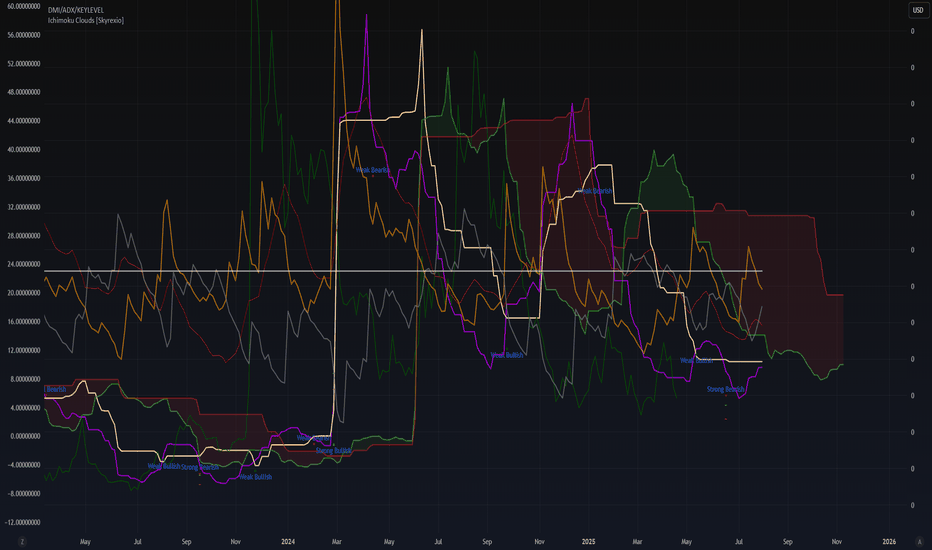
Task: Select the DMI/ADX/KEYLEVEL indicator legend
Action: point(75,11)
